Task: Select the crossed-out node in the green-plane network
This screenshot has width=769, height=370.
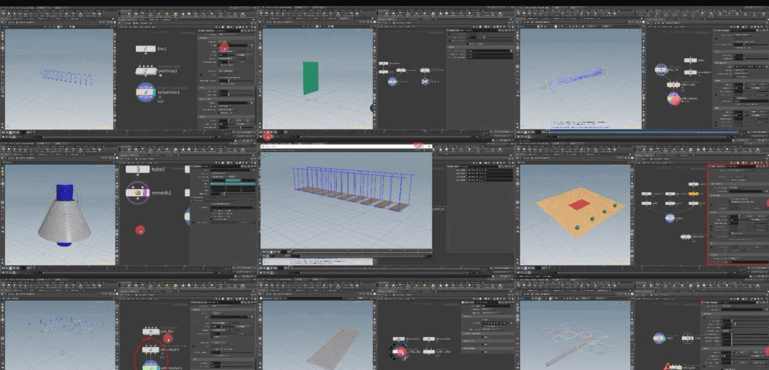Action: point(425,81)
